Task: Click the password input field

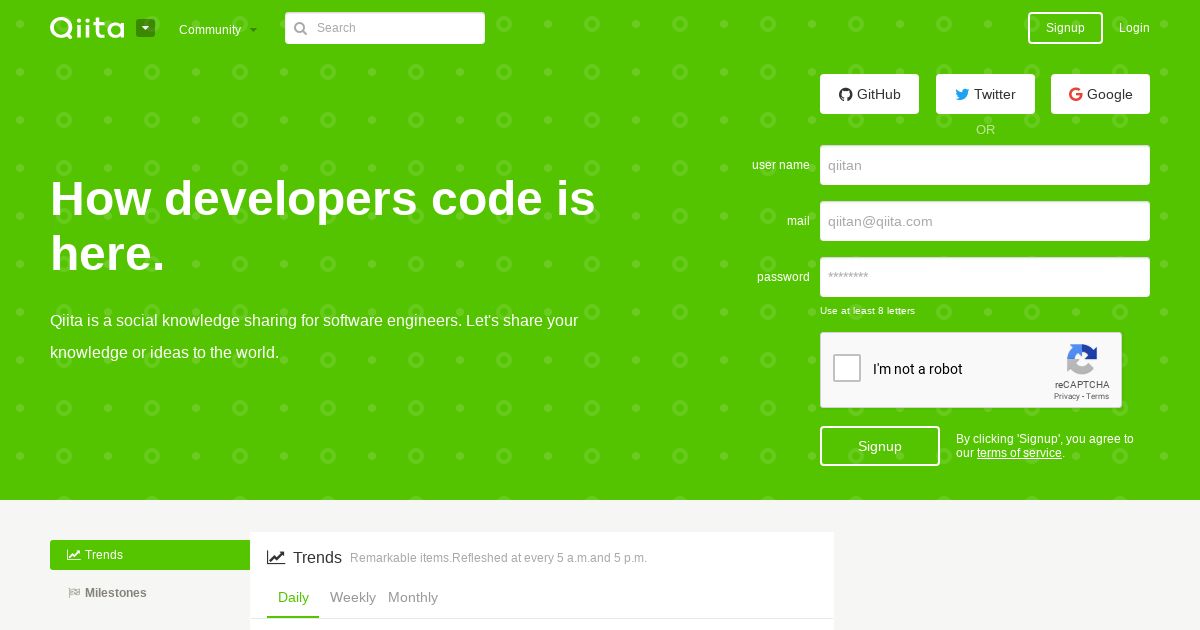Action: [985, 277]
